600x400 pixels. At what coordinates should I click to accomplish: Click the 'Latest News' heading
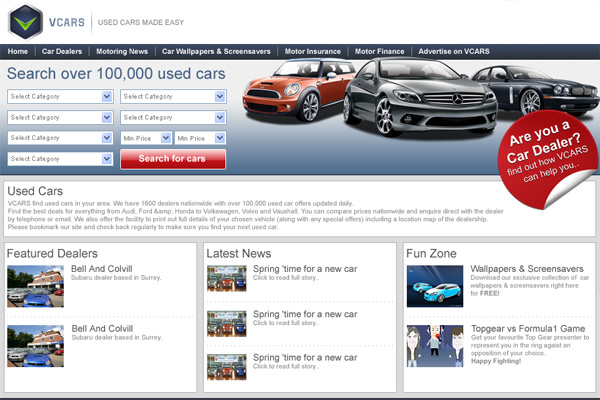(239, 253)
